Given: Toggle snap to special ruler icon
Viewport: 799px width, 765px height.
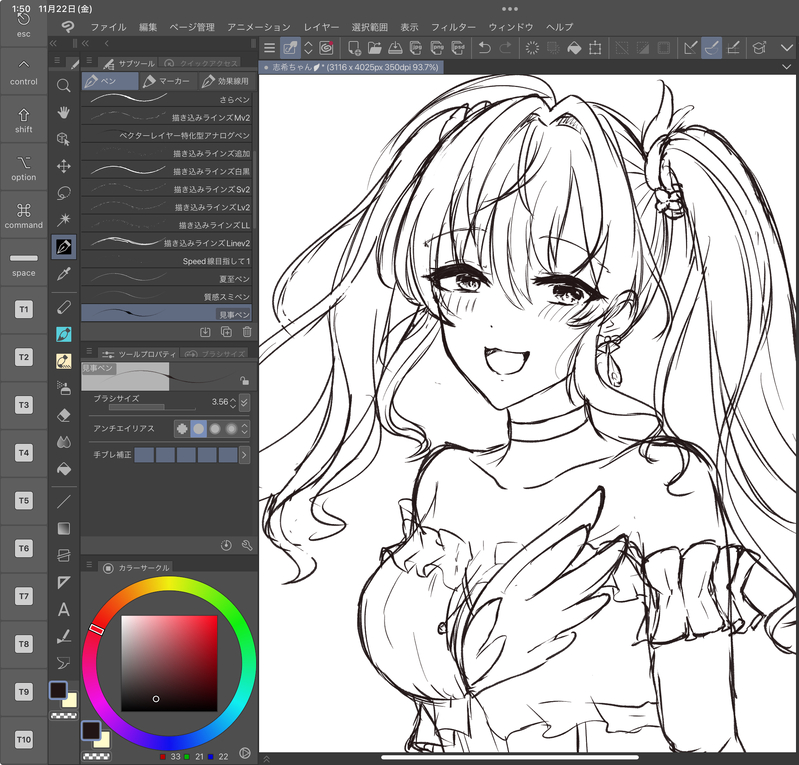Looking at the screenshot, I should [711, 48].
